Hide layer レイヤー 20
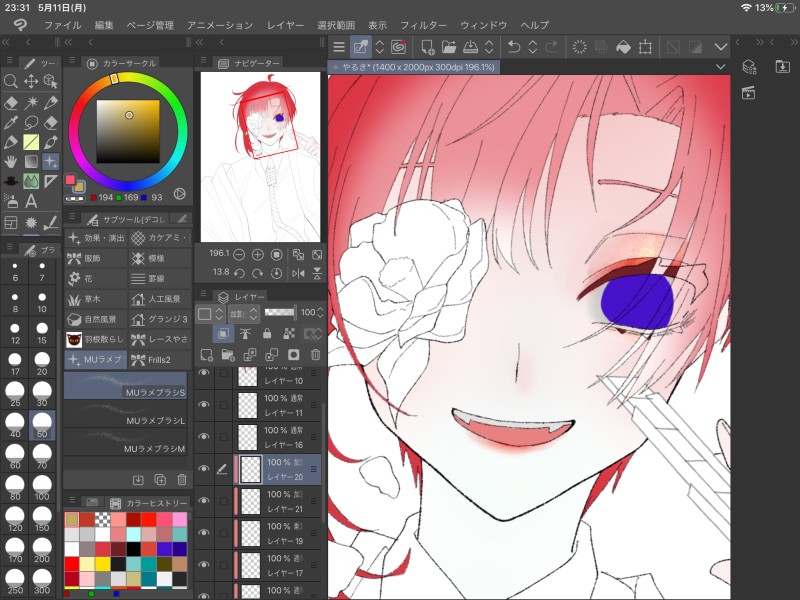The width and height of the screenshot is (800, 600). point(204,468)
